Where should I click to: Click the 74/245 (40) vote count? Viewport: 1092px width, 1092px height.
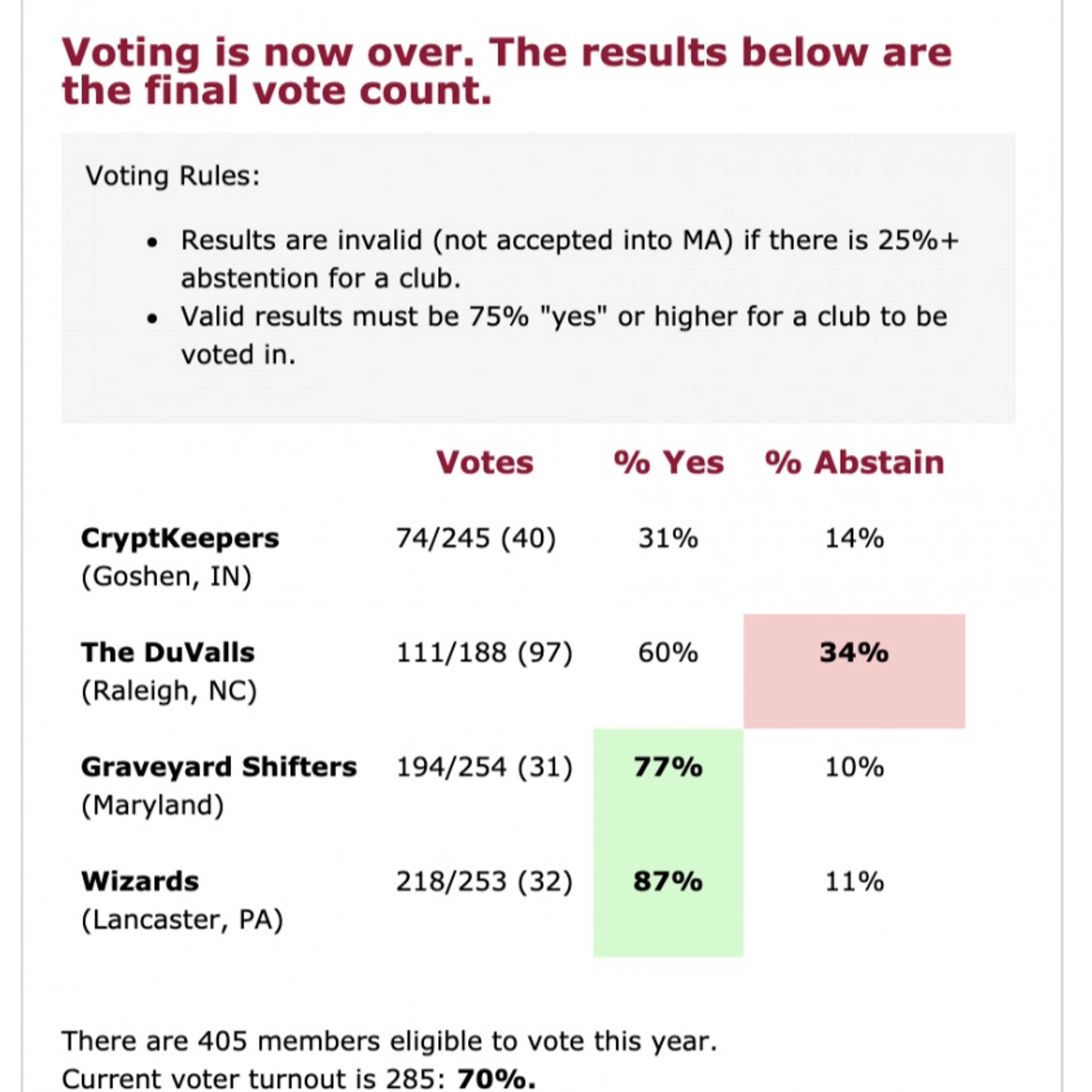click(x=475, y=538)
